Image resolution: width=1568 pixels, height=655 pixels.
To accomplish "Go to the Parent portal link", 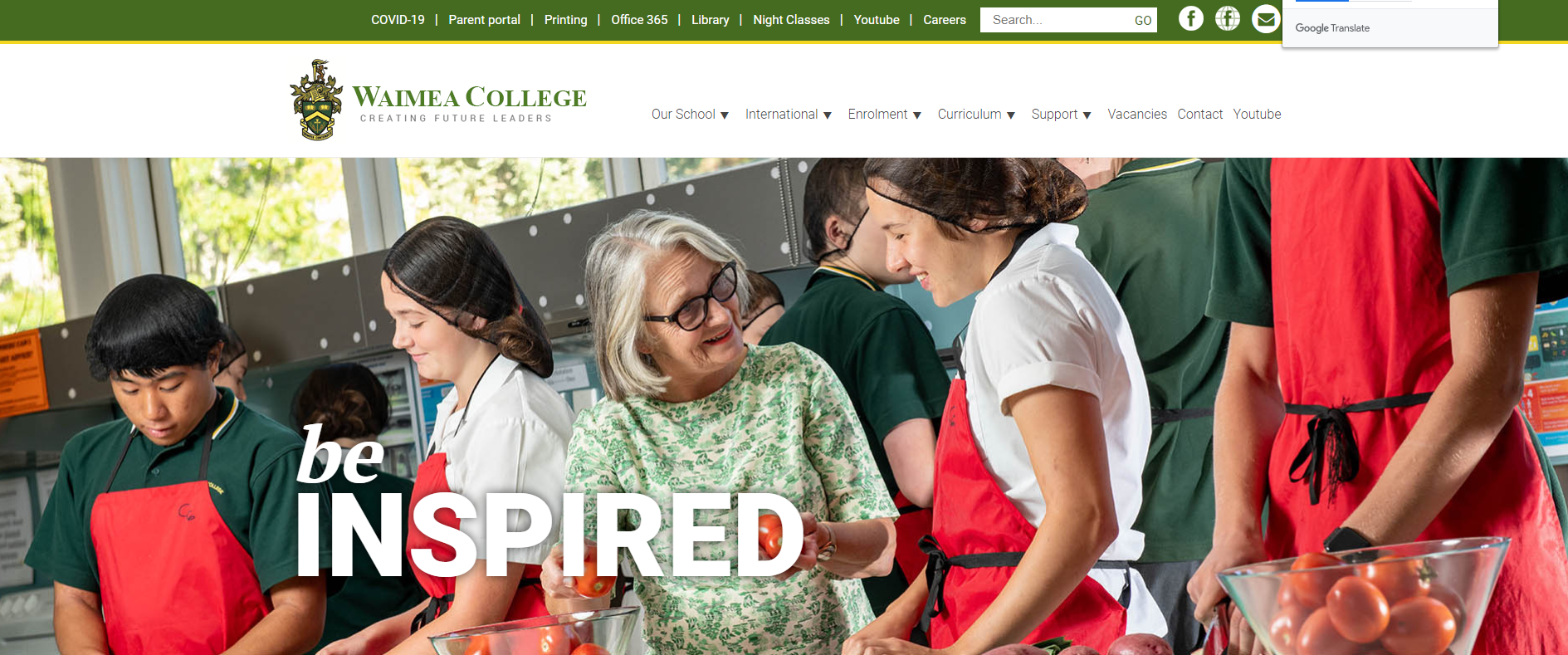I will pyautogui.click(x=485, y=20).
